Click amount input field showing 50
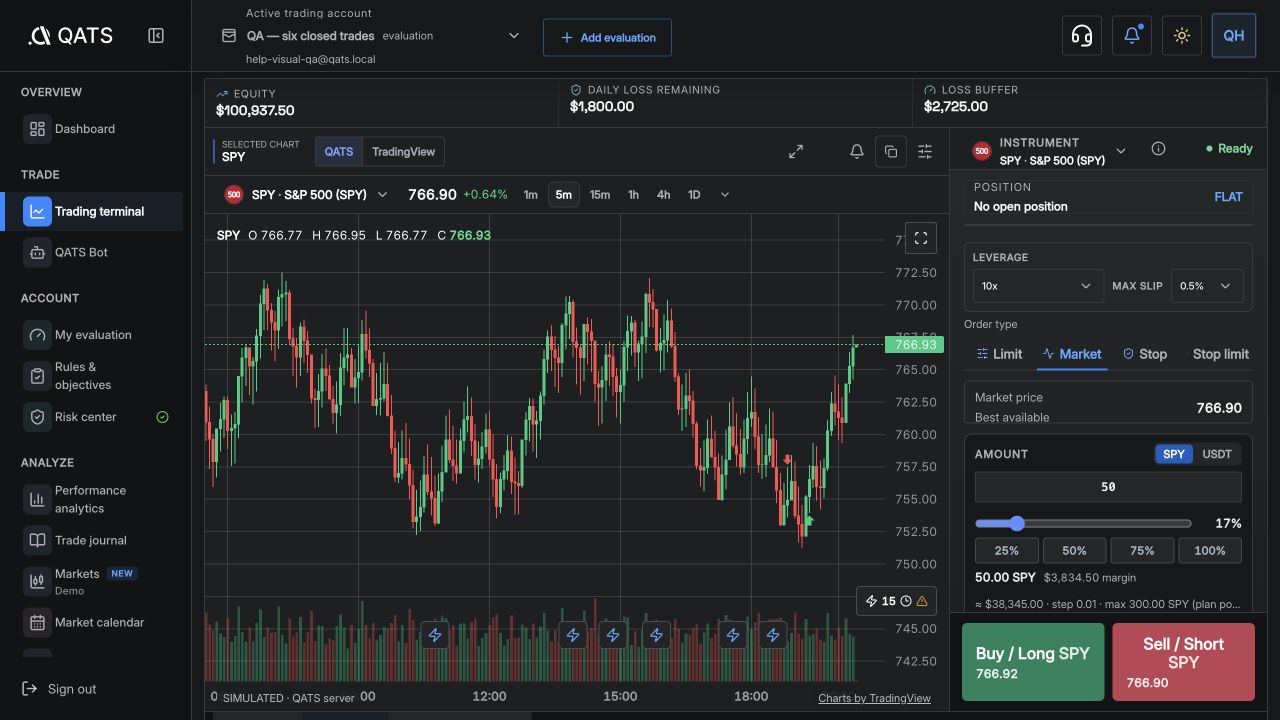Image resolution: width=1280 pixels, height=720 pixels. [x=1108, y=487]
